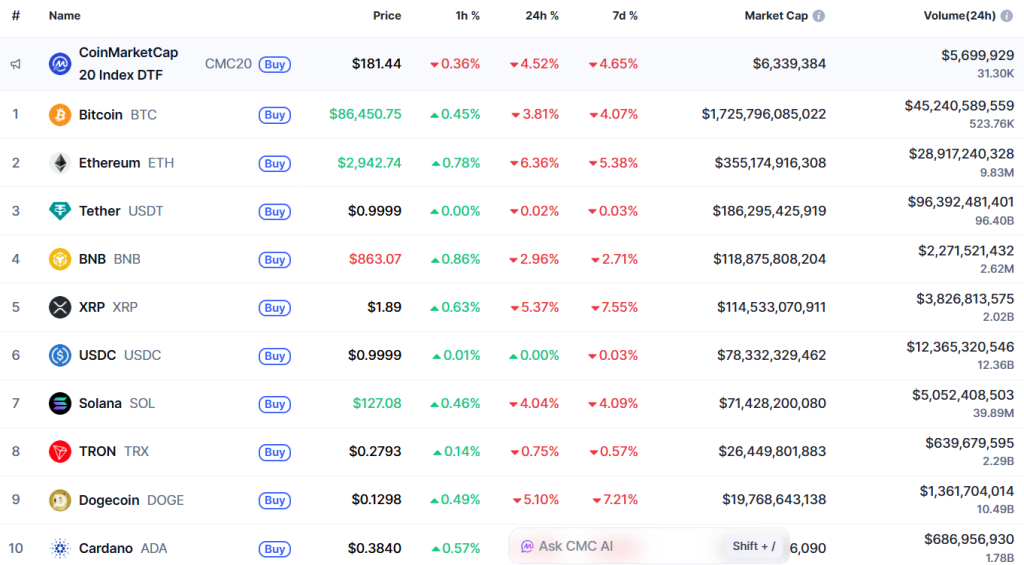Screen dimensions: 1024x565
Task: Click the Volume(24h) info icon
Action: [1007, 16]
